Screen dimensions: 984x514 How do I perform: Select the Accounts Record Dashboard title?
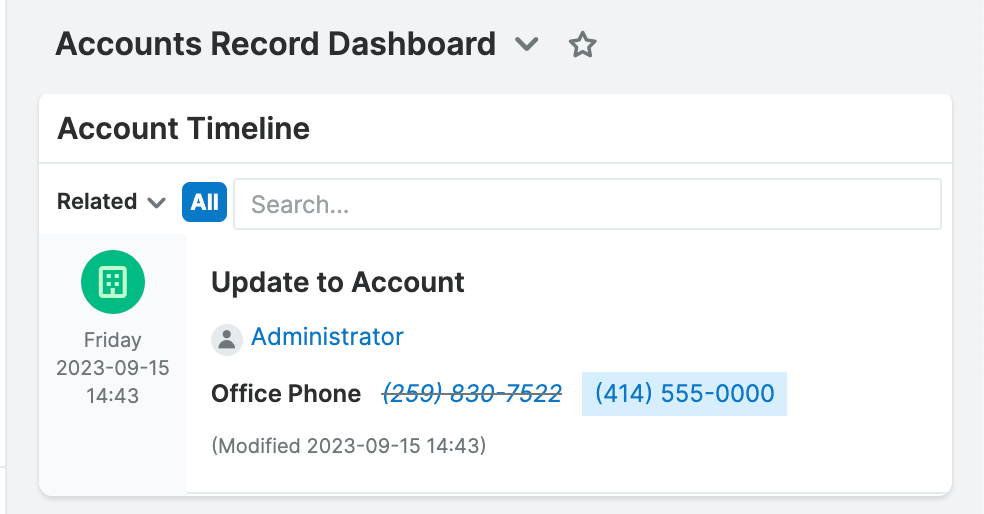[275, 44]
